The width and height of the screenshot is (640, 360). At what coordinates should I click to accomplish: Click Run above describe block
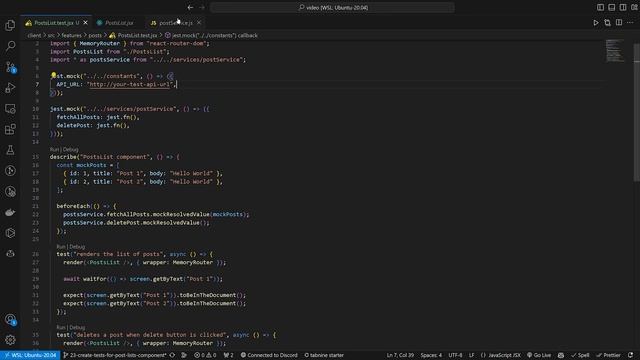(54, 149)
